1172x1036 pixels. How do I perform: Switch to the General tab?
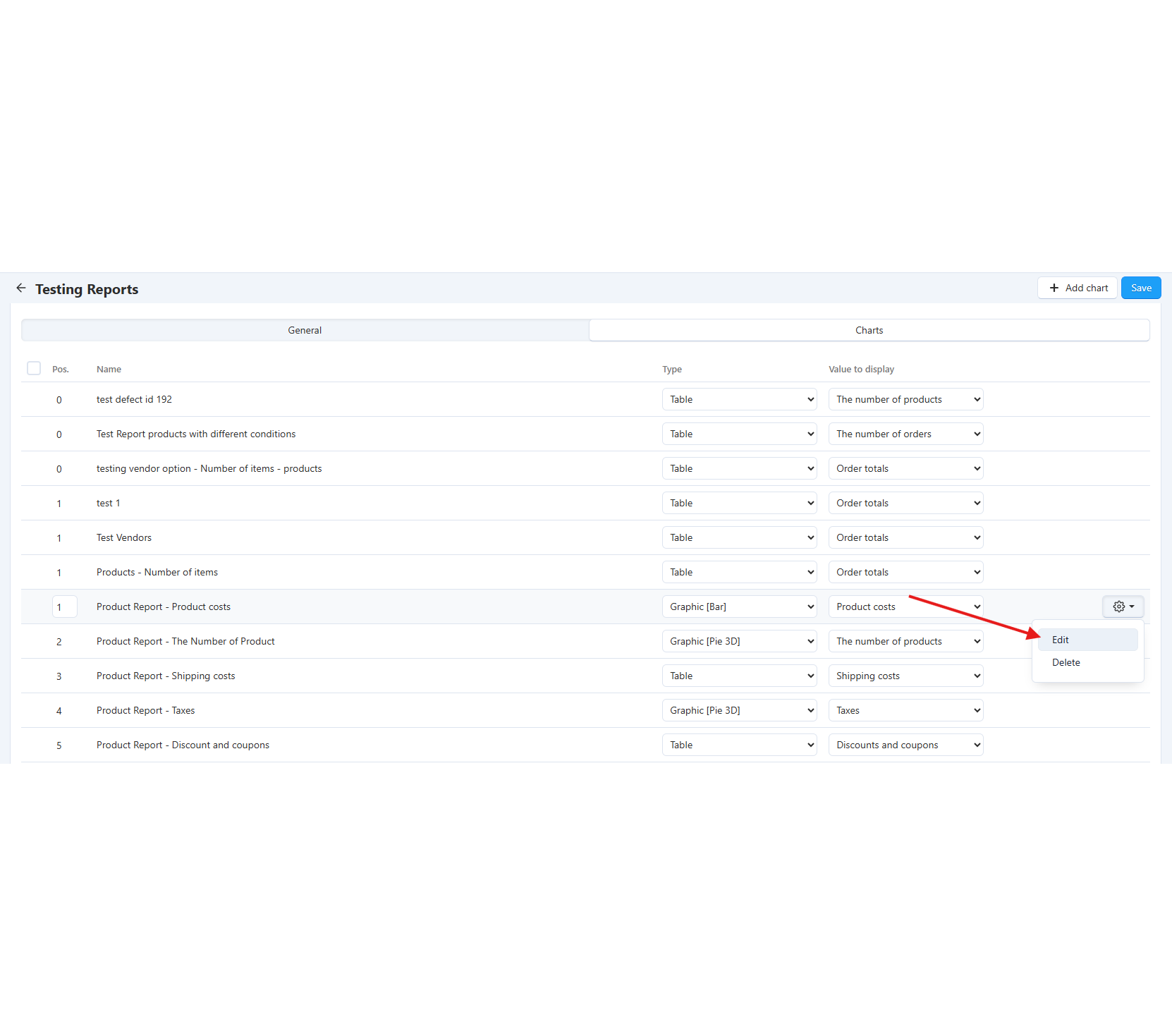[305, 330]
